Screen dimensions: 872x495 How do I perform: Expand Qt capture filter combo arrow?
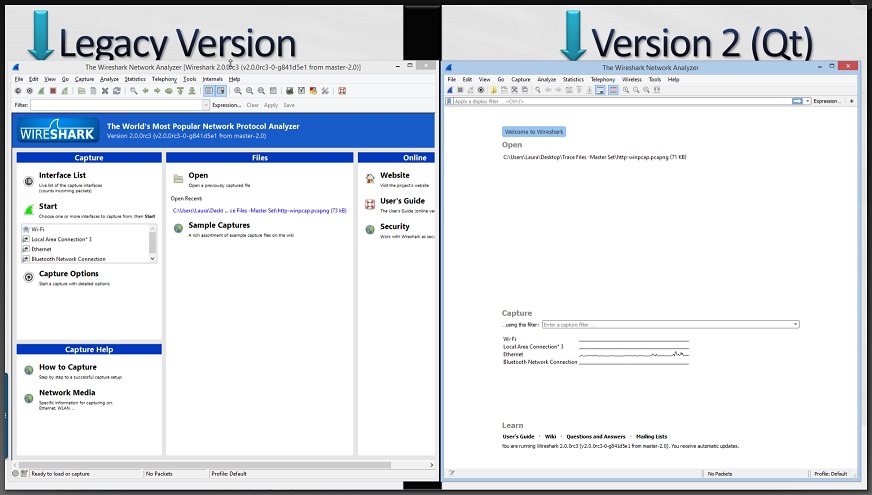click(x=795, y=324)
